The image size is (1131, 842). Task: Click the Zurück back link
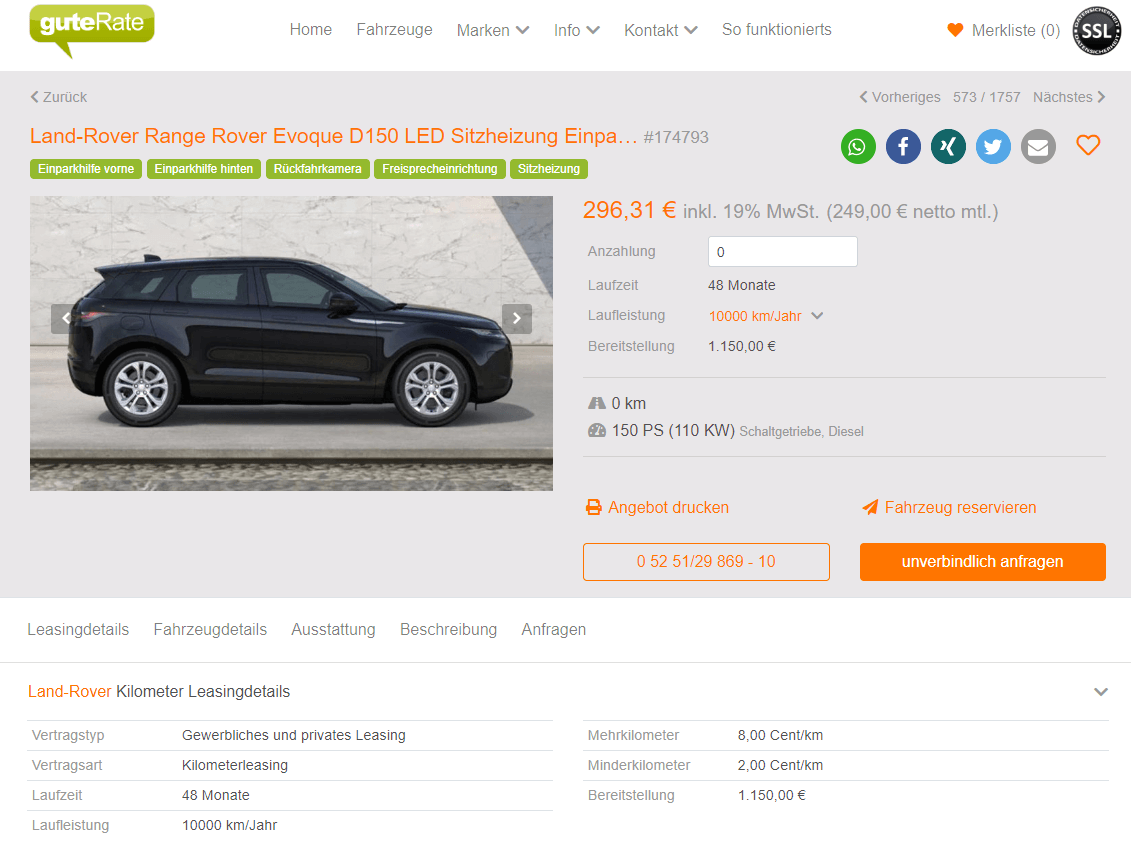tap(58, 97)
